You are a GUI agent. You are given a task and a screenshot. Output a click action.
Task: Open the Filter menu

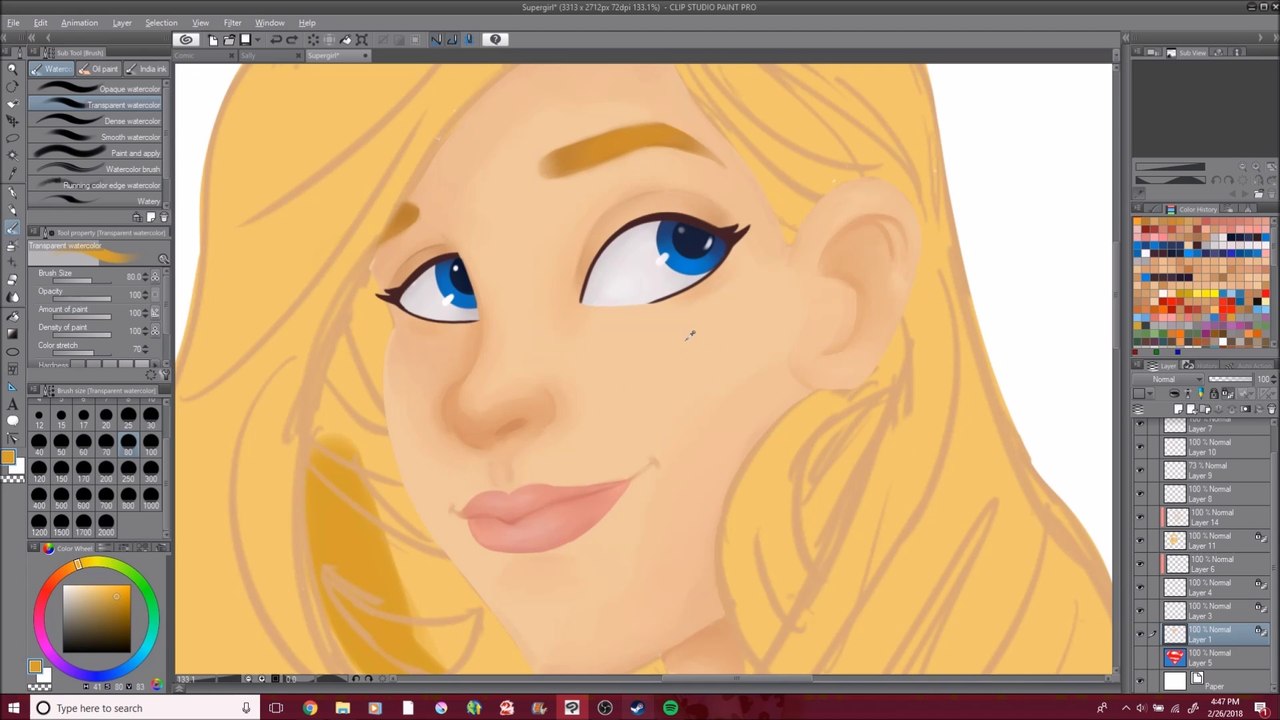(x=232, y=23)
